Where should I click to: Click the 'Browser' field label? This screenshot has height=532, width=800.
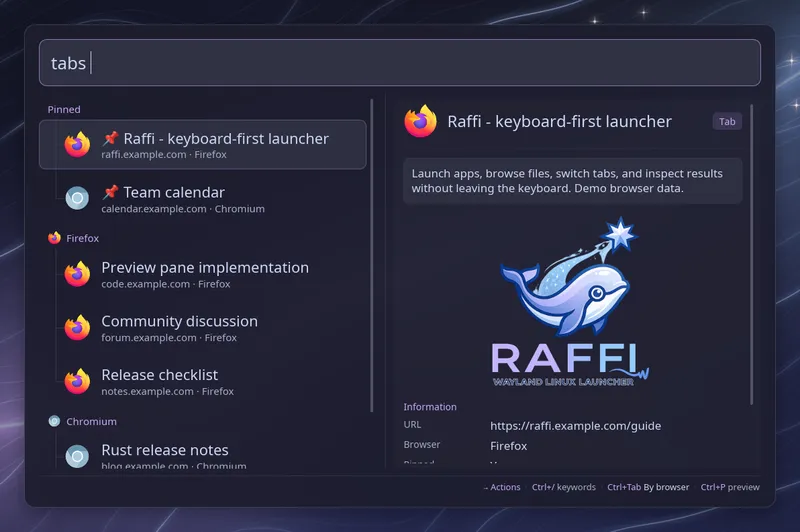(x=421, y=444)
